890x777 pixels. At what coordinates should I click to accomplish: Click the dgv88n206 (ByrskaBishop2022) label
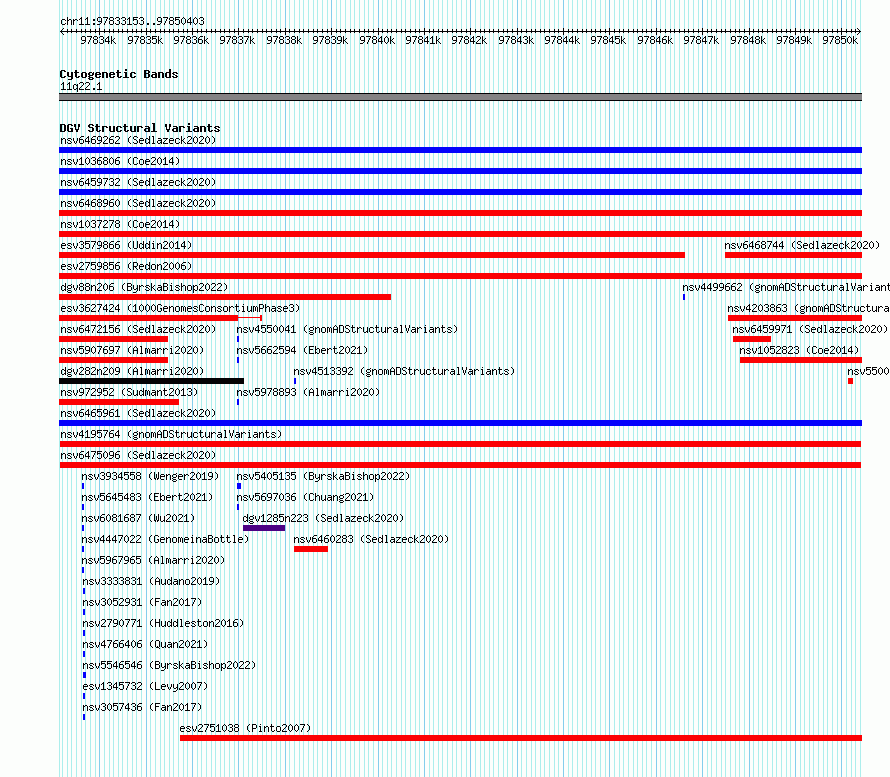(x=144, y=287)
